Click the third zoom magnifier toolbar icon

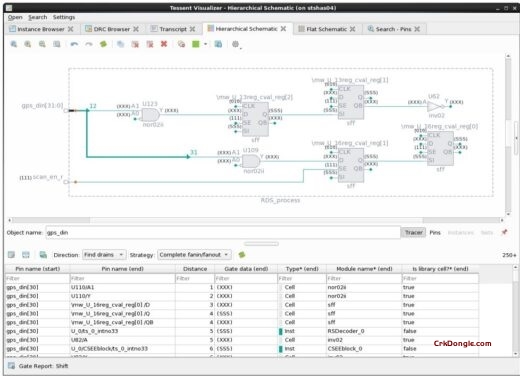(42, 44)
